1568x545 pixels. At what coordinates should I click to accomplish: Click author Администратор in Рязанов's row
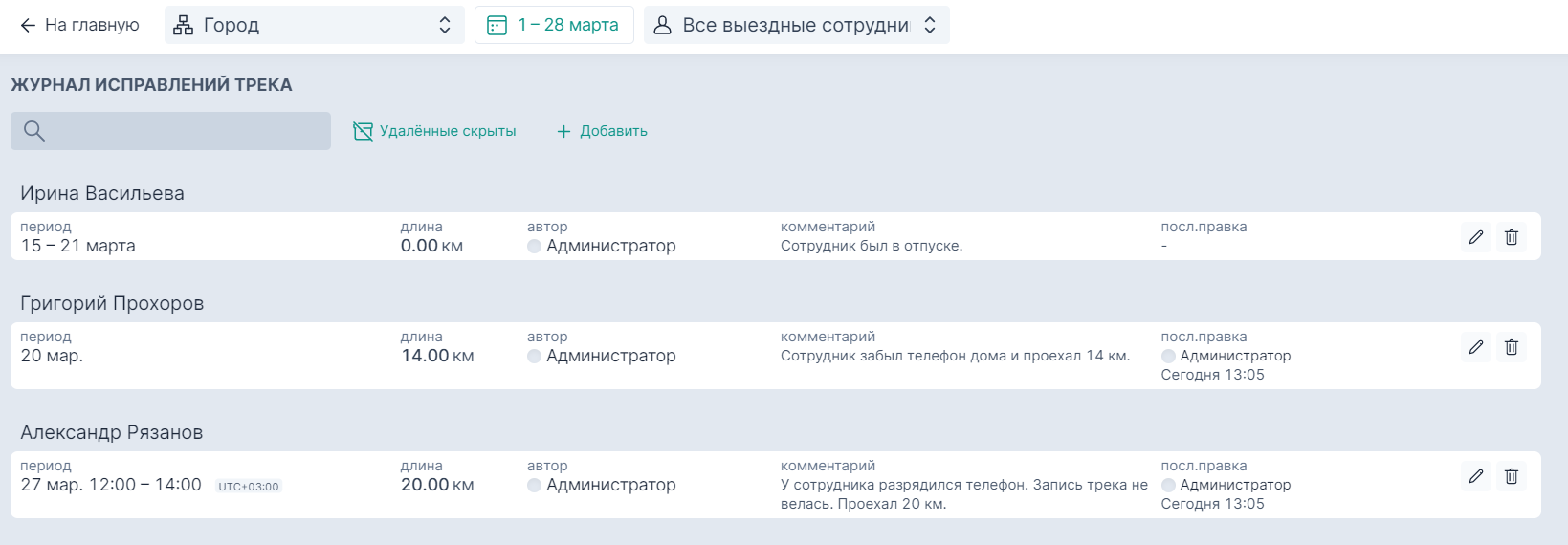602,485
